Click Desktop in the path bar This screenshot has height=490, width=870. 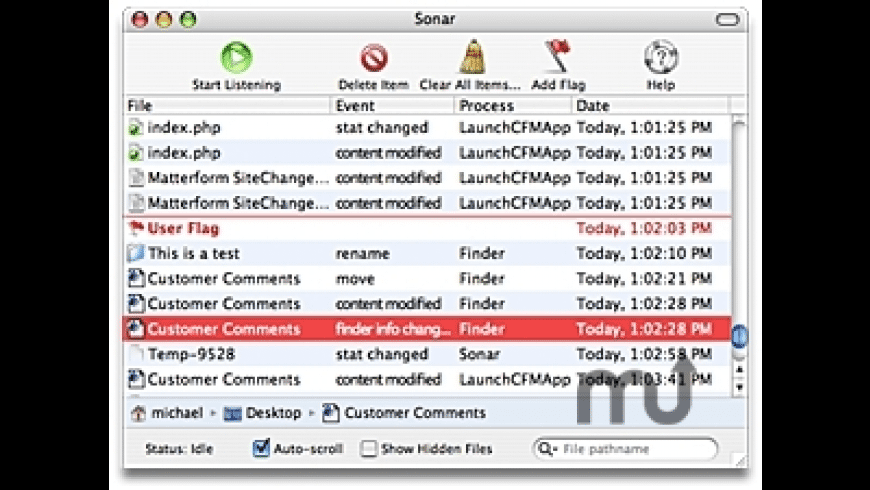(x=273, y=413)
